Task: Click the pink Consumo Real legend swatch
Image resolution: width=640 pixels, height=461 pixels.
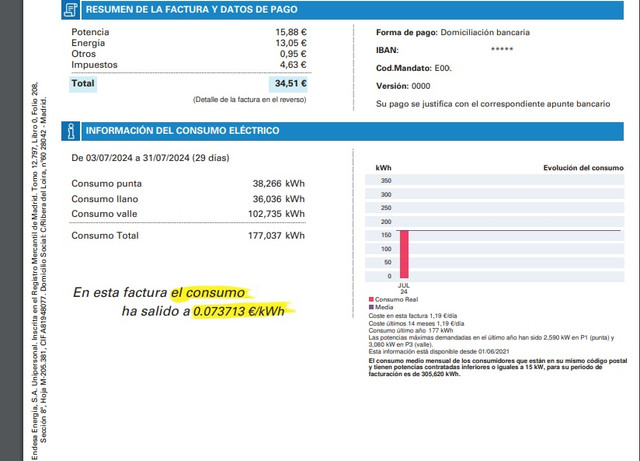Action: pos(371,299)
